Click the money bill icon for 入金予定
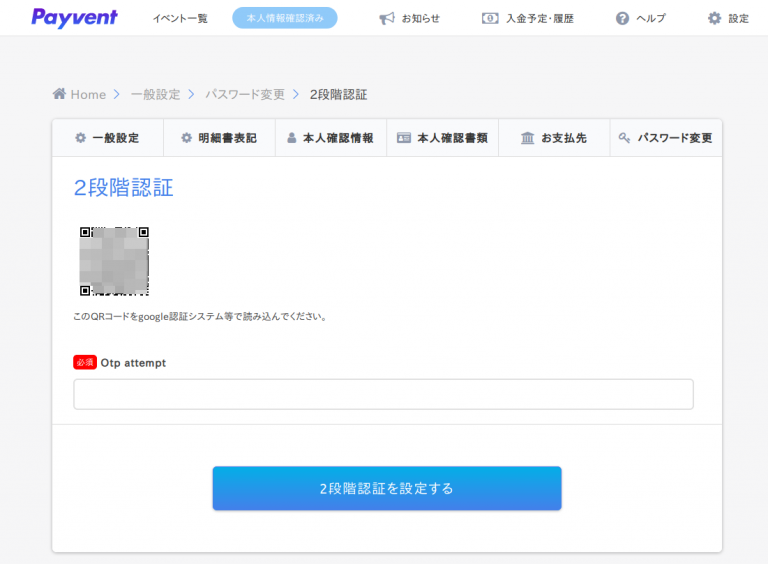 click(x=490, y=19)
